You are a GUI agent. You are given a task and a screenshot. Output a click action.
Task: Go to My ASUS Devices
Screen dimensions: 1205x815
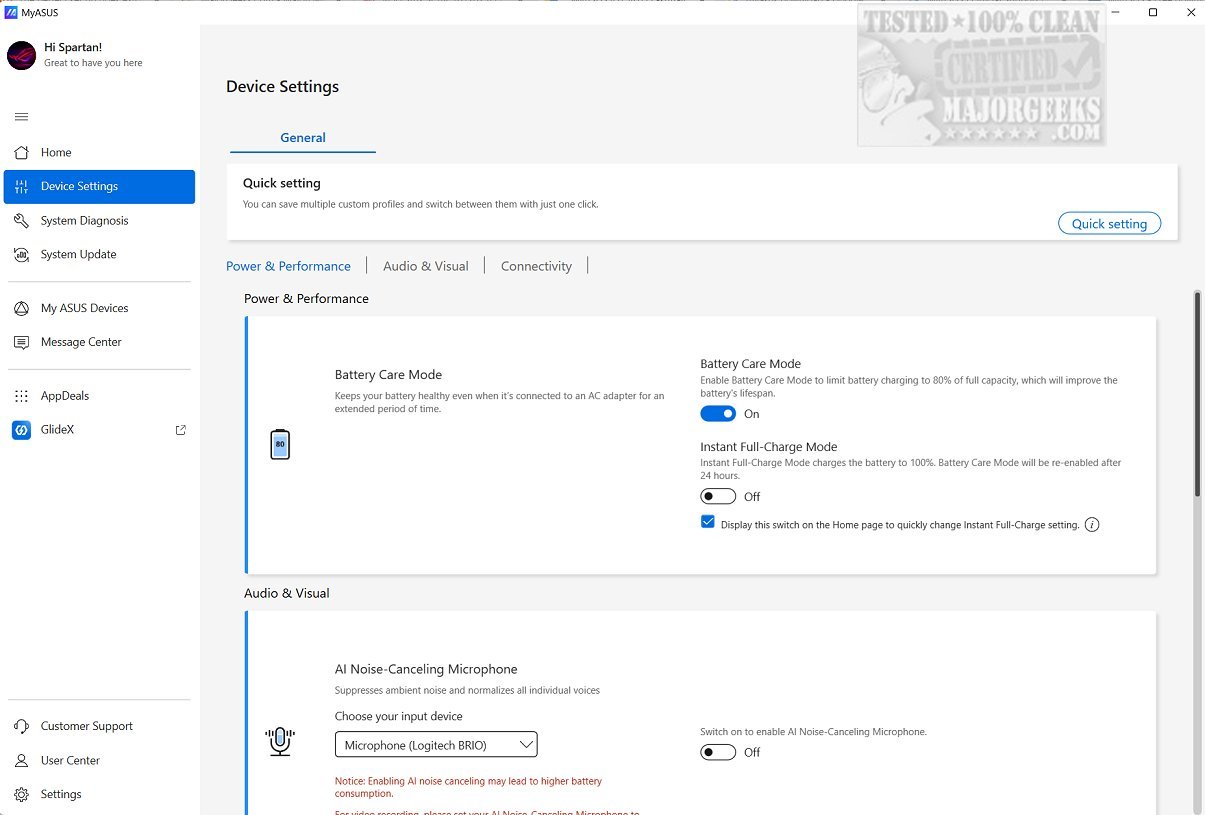point(84,309)
